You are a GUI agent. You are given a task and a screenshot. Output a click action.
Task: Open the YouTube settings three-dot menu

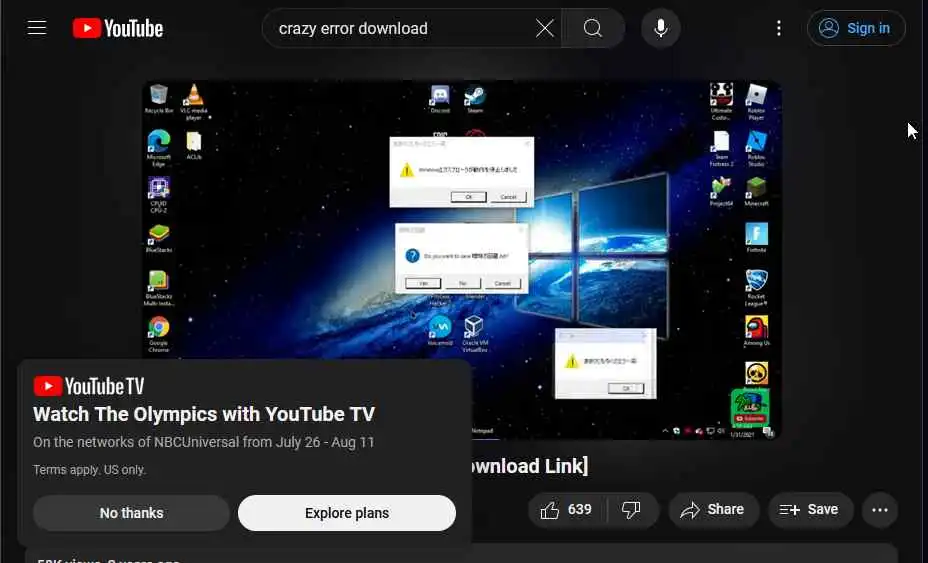(778, 28)
